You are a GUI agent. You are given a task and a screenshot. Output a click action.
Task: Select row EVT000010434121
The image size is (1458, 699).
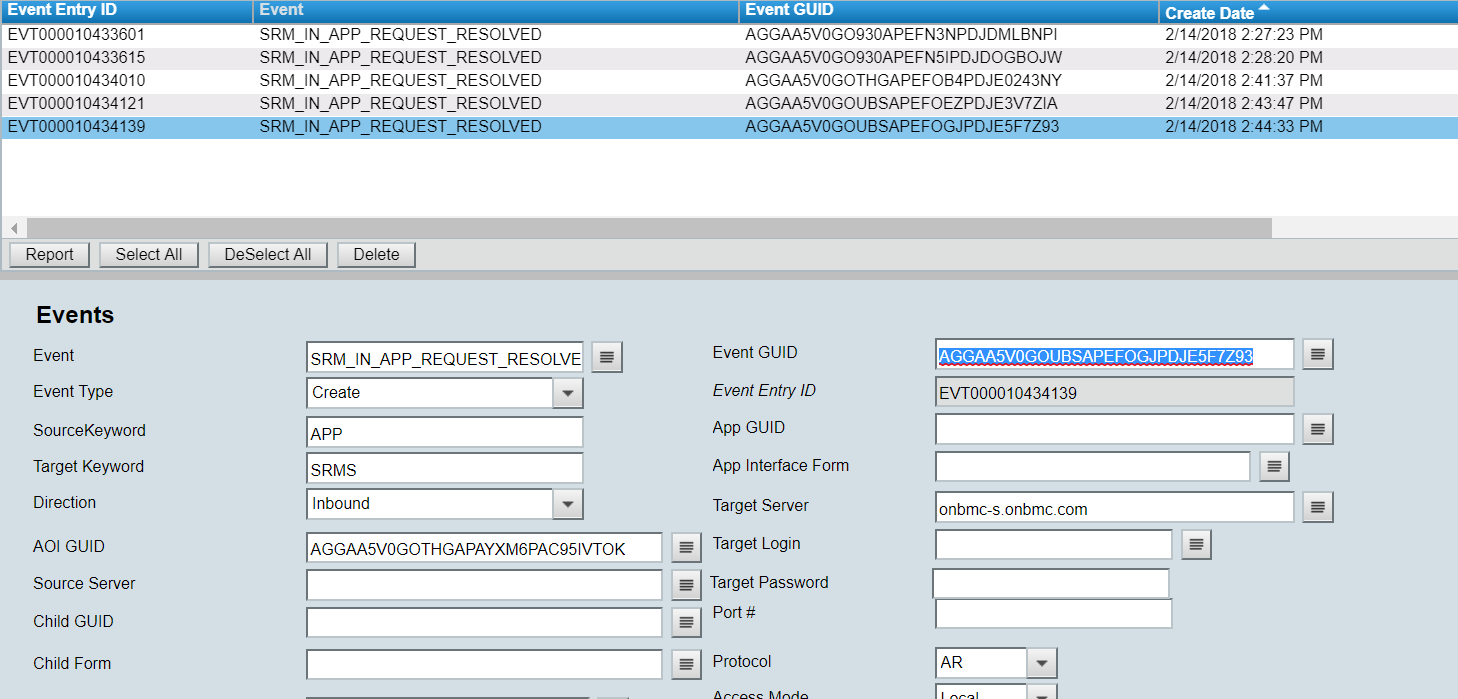click(x=729, y=103)
